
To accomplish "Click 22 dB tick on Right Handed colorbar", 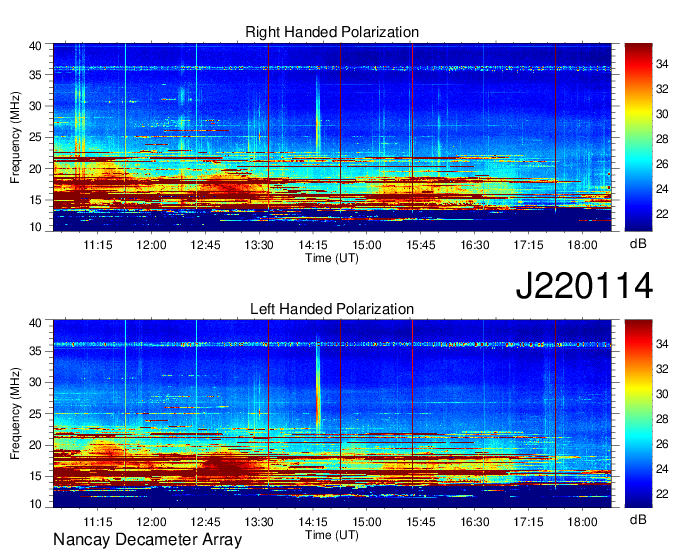I will click(662, 214).
